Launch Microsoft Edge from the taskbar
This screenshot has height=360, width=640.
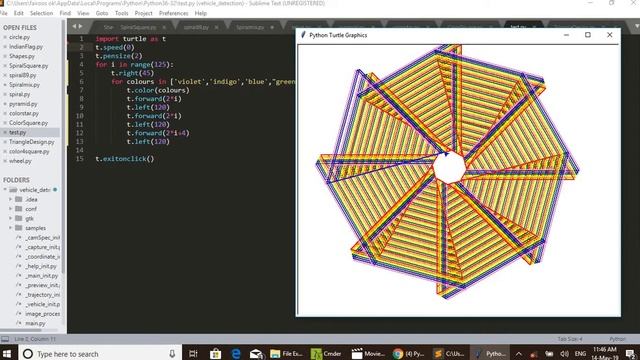[236, 353]
